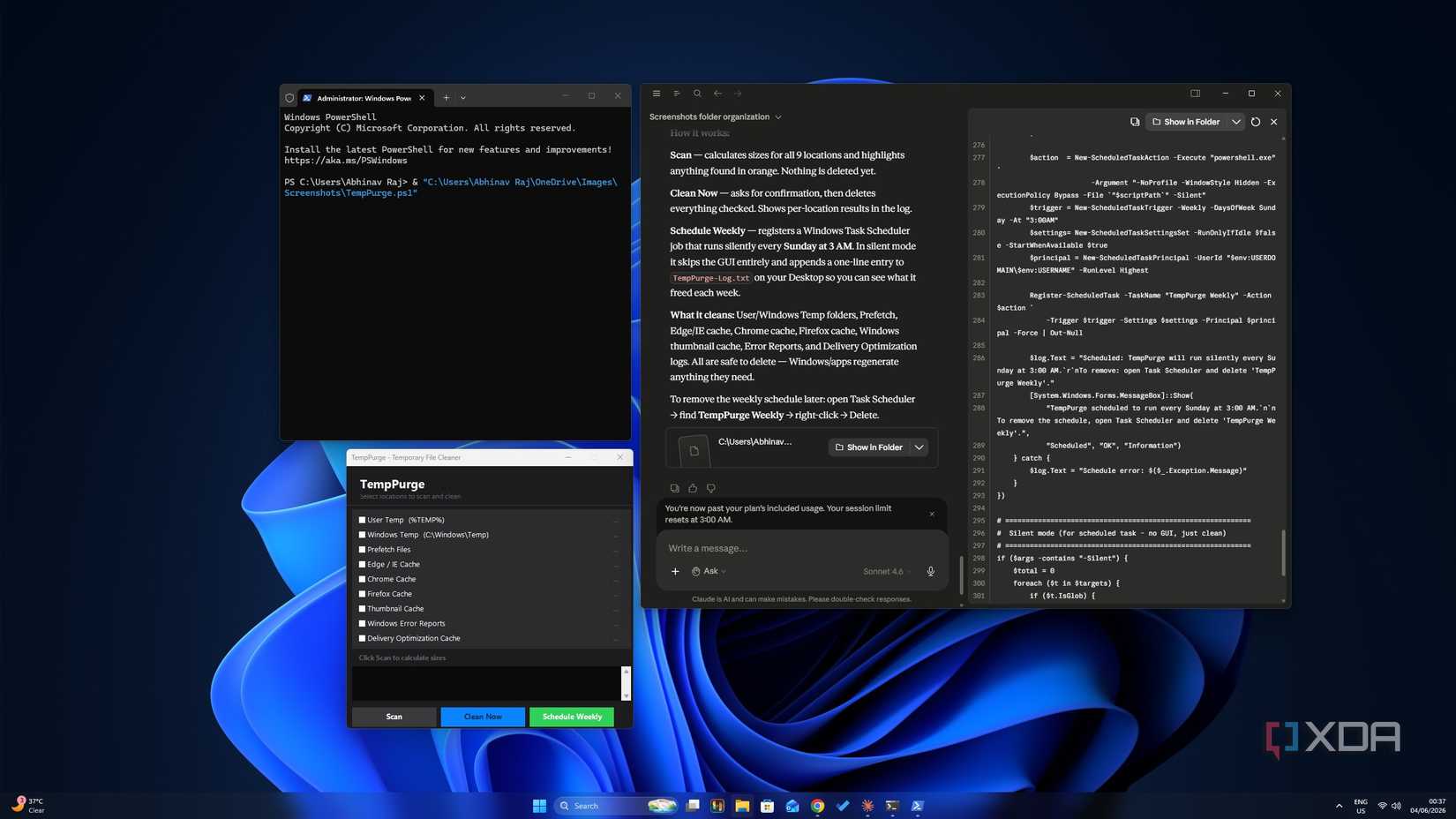Image resolution: width=1456 pixels, height=819 pixels.
Task: Open the Claude sidebar hamburger menu
Action: point(656,94)
